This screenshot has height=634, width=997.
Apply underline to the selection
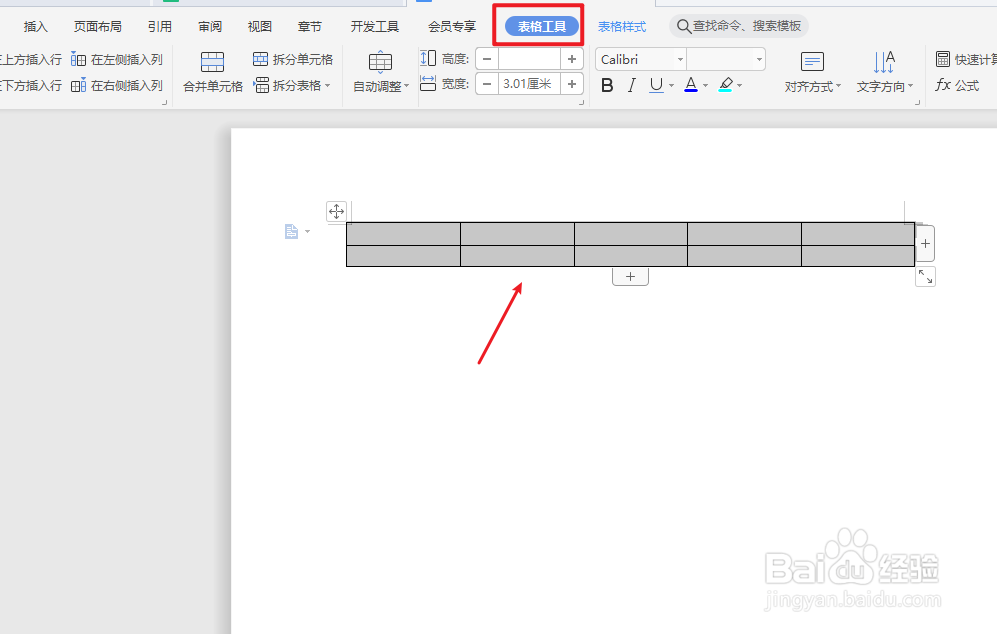[657, 85]
